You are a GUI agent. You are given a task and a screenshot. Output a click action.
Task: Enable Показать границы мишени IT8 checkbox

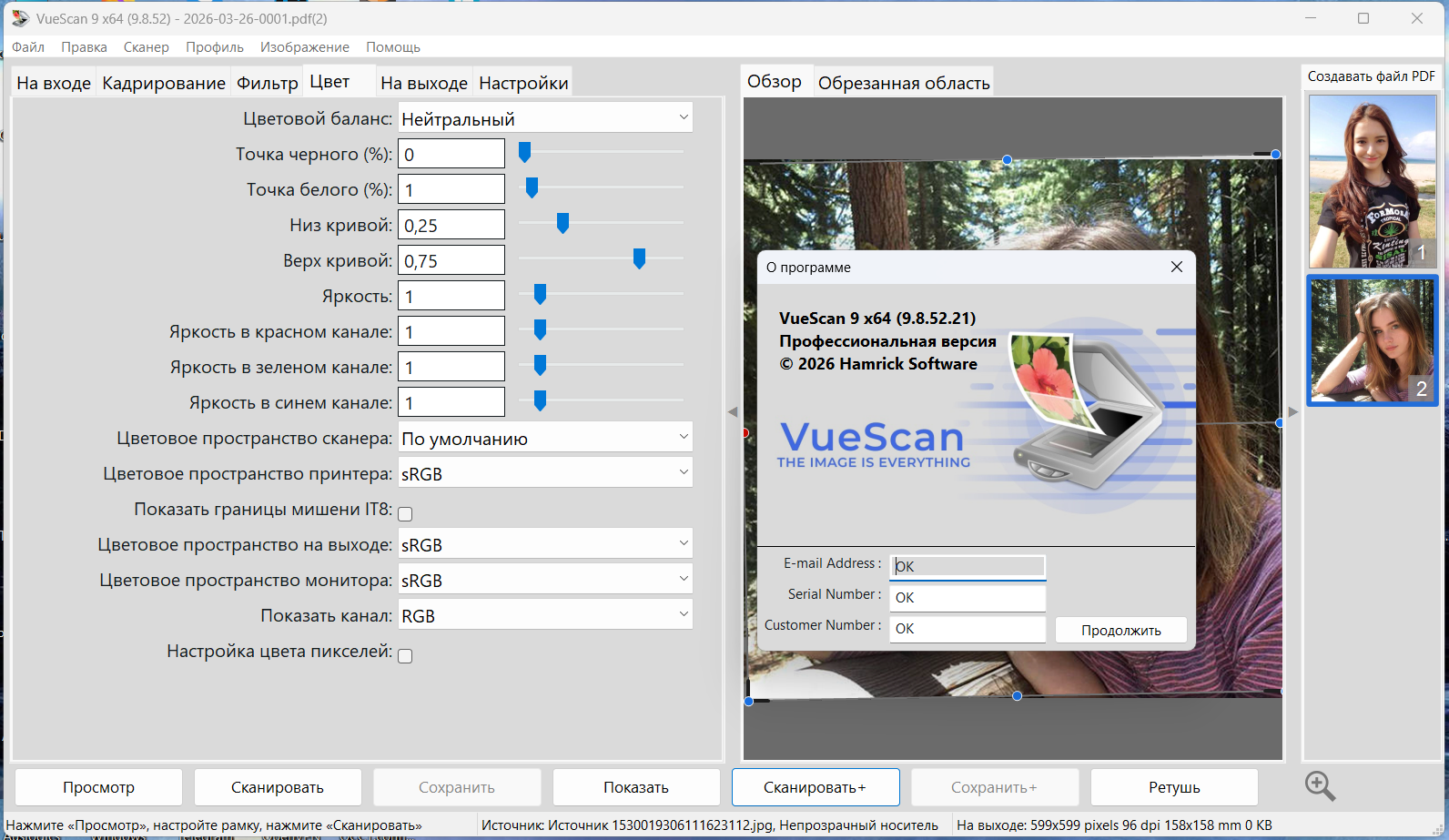pos(405,514)
